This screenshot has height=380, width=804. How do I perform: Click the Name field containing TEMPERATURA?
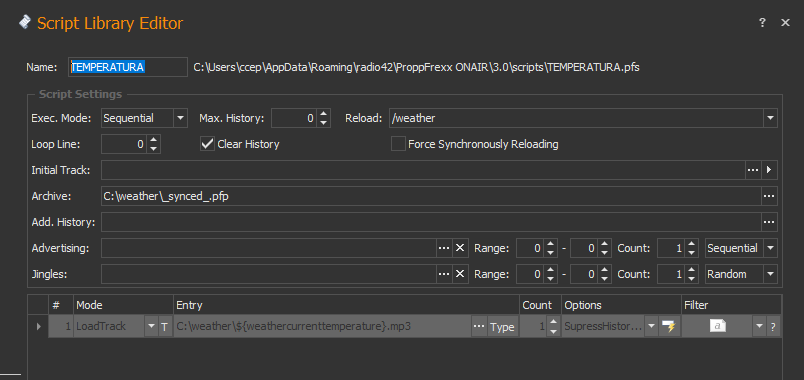(128, 67)
